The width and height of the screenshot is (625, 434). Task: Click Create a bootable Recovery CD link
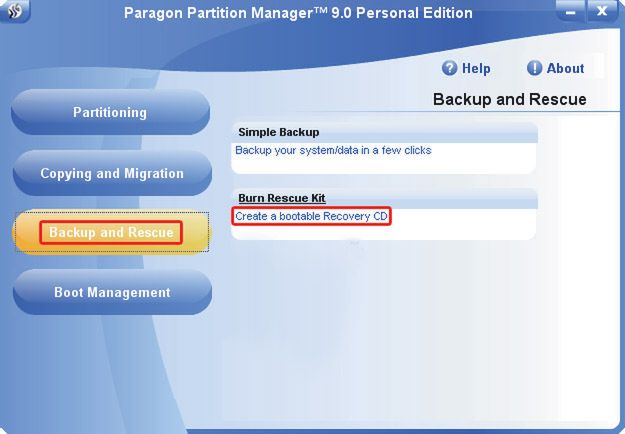(x=311, y=216)
